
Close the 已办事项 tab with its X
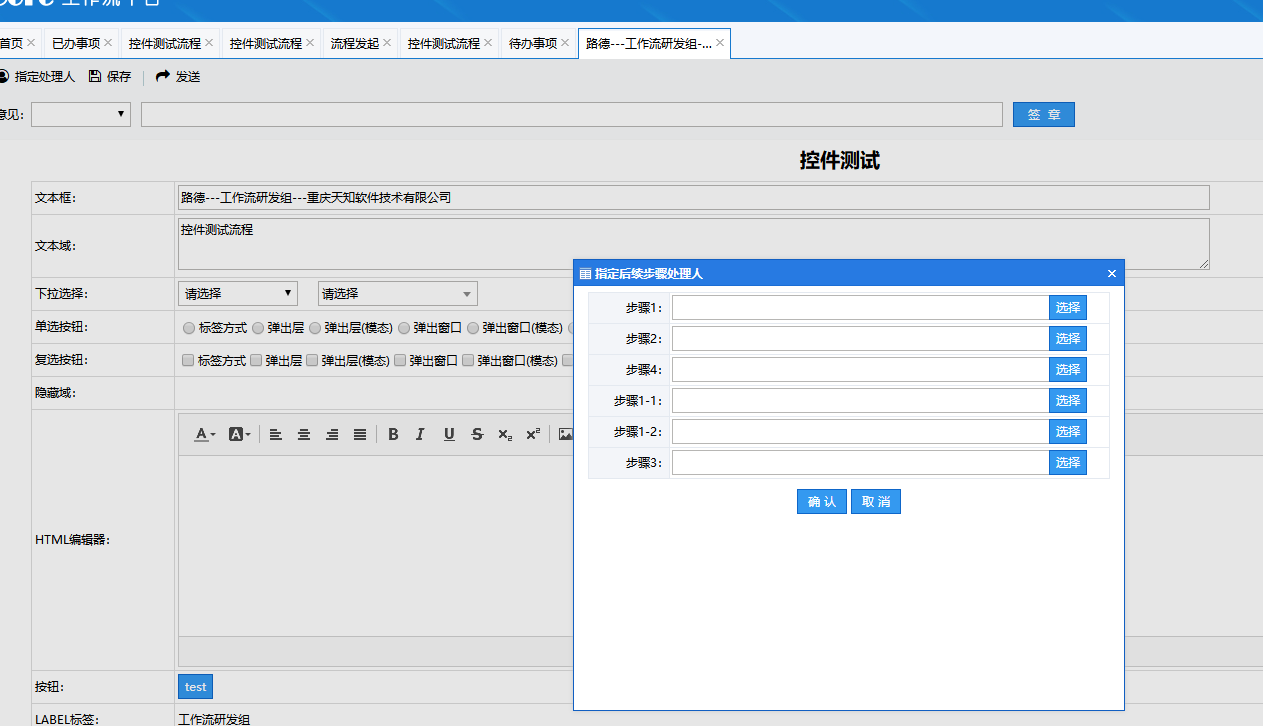109,43
